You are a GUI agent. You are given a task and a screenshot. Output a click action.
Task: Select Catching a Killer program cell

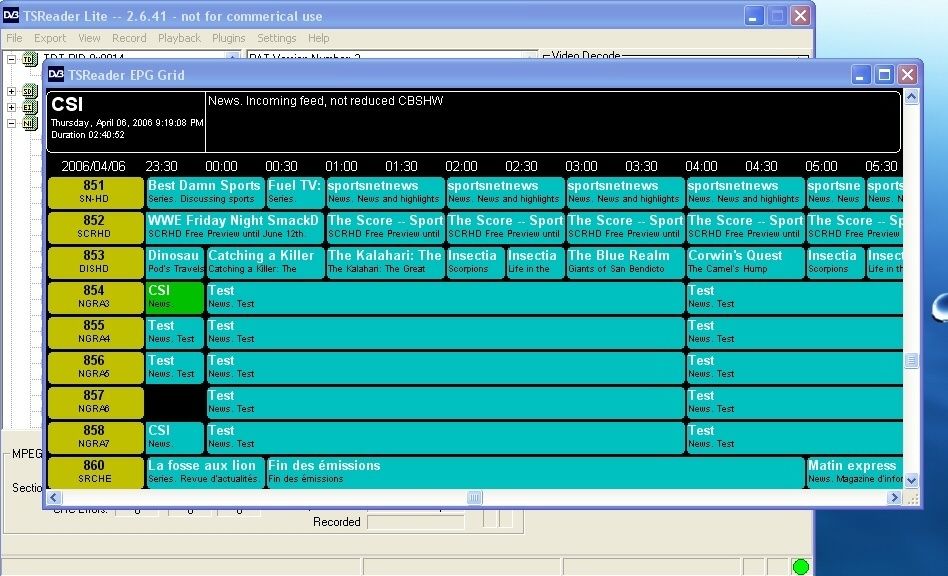coord(265,262)
